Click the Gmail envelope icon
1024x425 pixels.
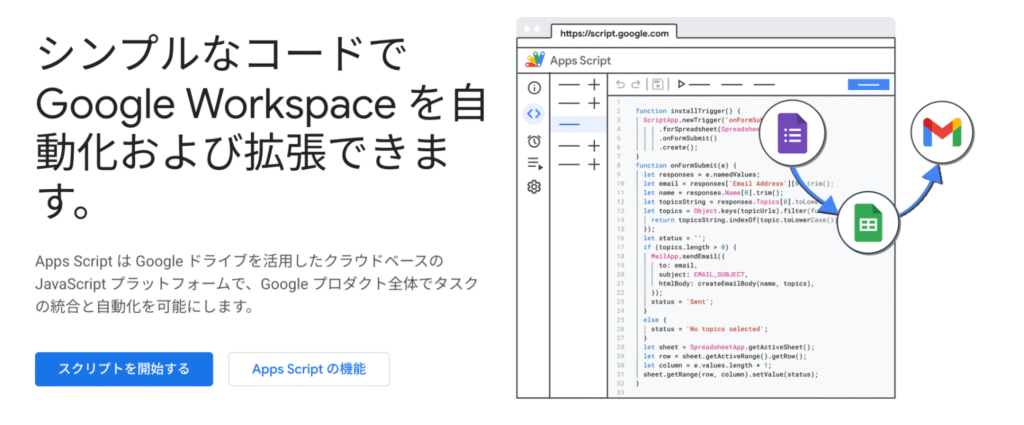(x=936, y=131)
